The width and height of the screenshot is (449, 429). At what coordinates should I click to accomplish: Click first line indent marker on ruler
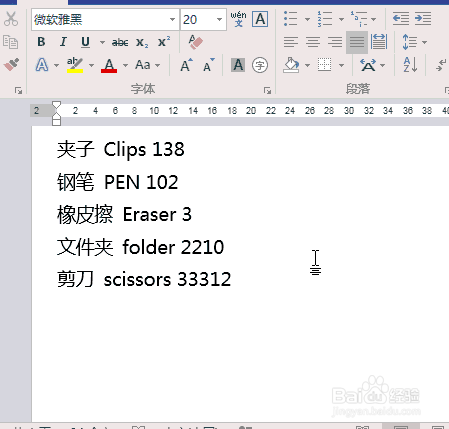point(56,106)
